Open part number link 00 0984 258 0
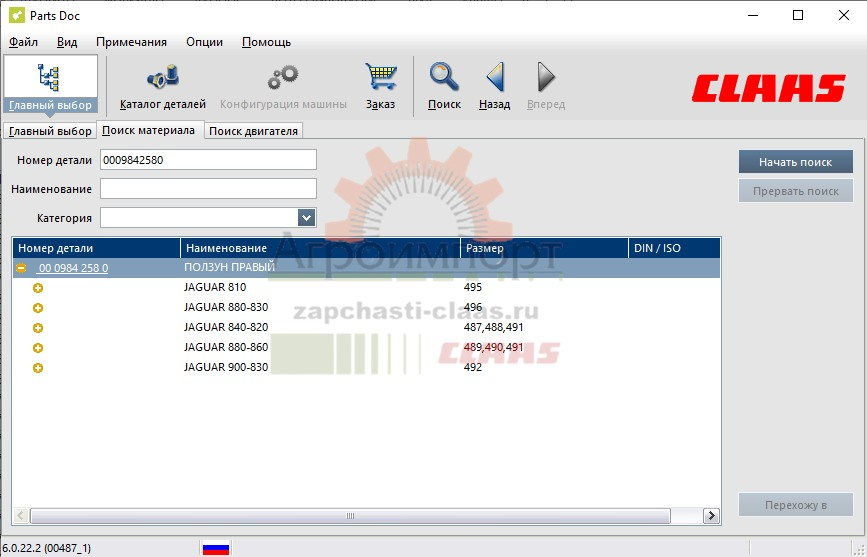 pos(73,268)
